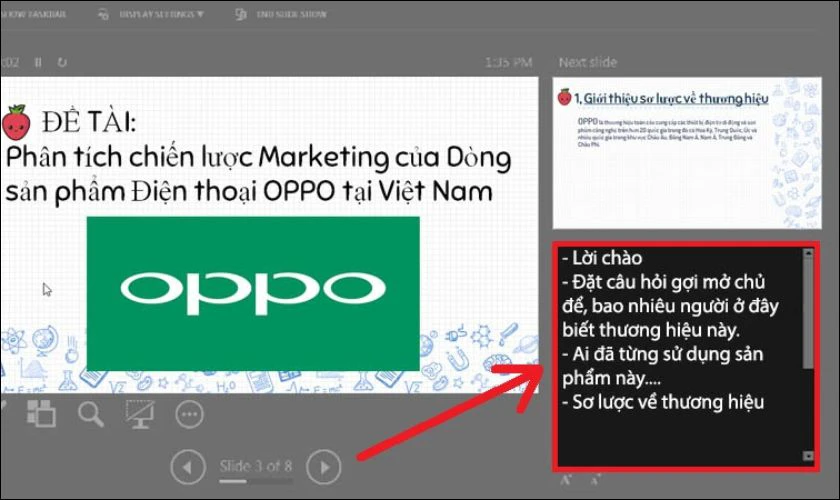This screenshot has width=840, height=500.
Task: Restart the presentation timer
Action: tap(62, 63)
